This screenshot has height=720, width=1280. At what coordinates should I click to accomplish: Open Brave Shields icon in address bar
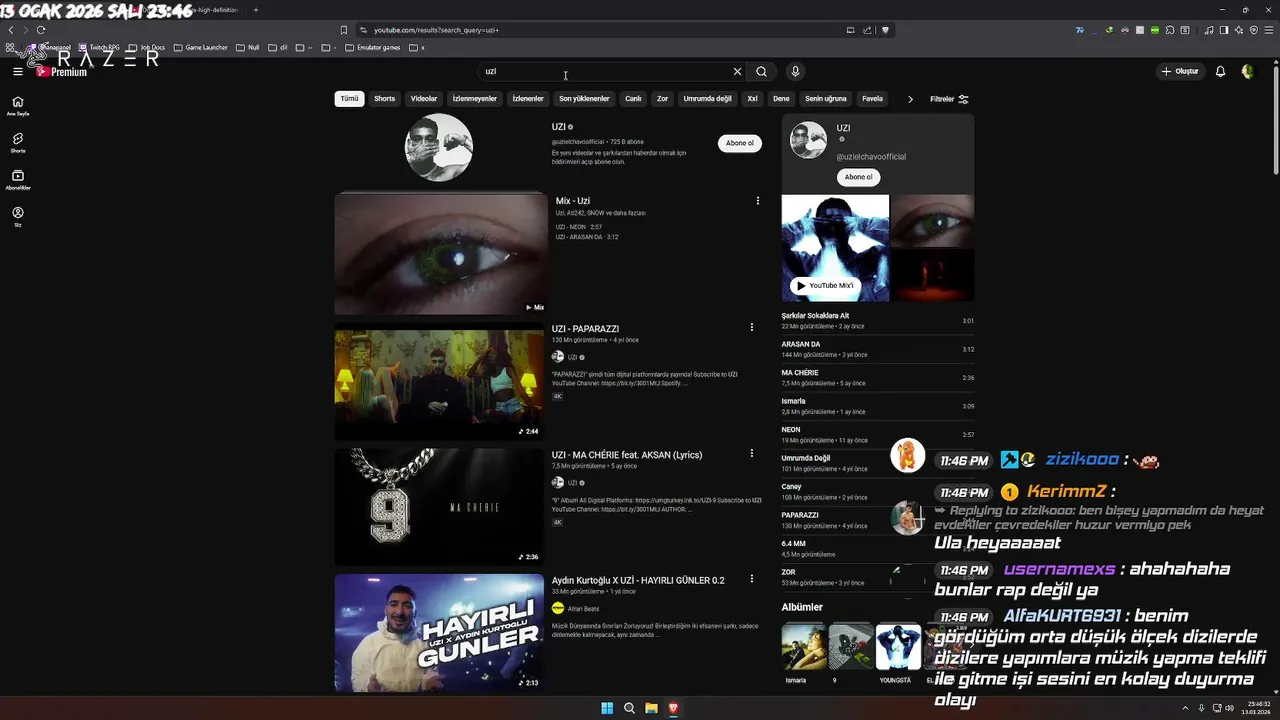click(x=885, y=30)
